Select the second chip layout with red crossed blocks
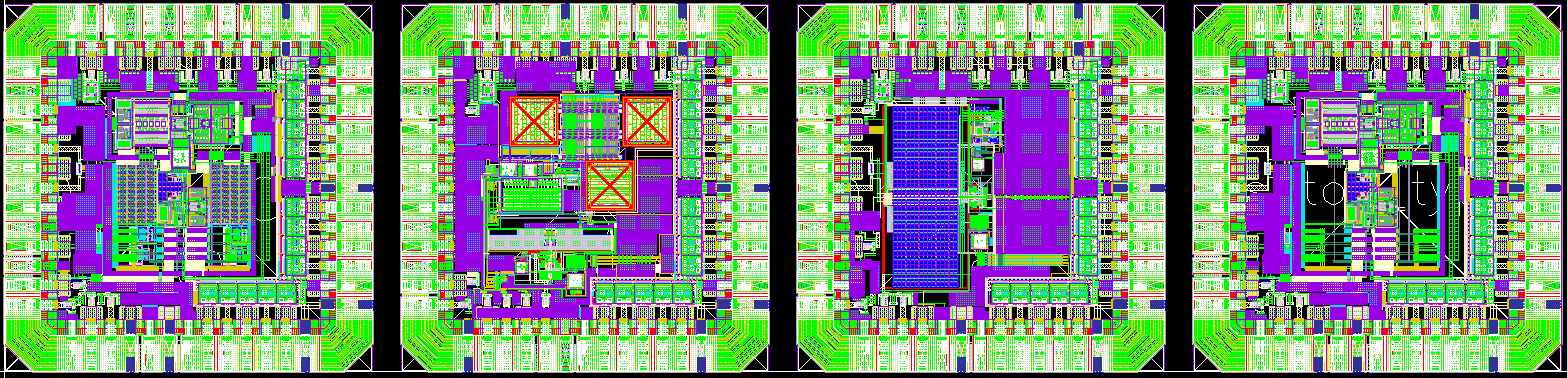This screenshot has width=1567, height=378. tap(586, 187)
